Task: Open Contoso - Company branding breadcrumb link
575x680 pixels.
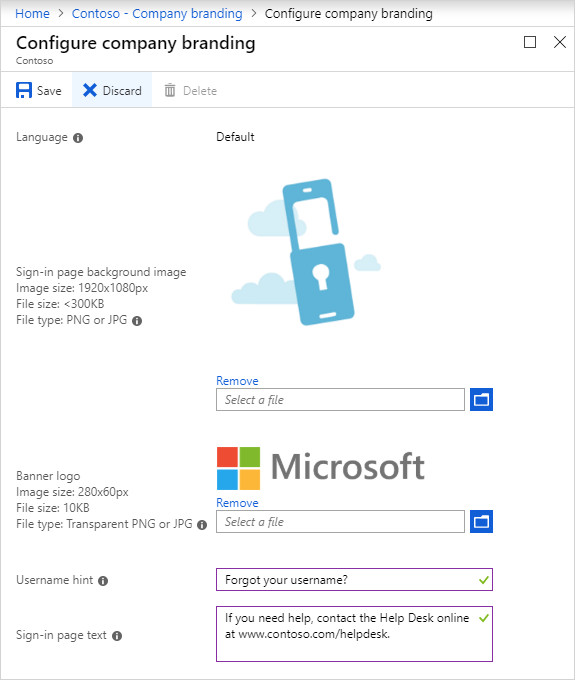Action: coord(157,13)
